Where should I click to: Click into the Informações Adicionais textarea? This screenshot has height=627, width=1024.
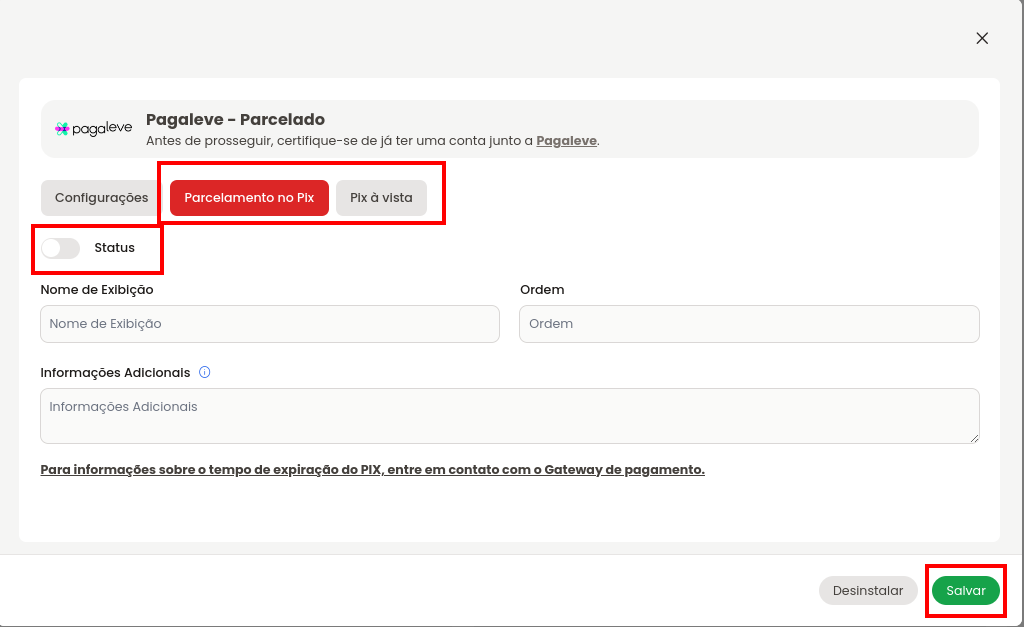[x=509, y=416]
